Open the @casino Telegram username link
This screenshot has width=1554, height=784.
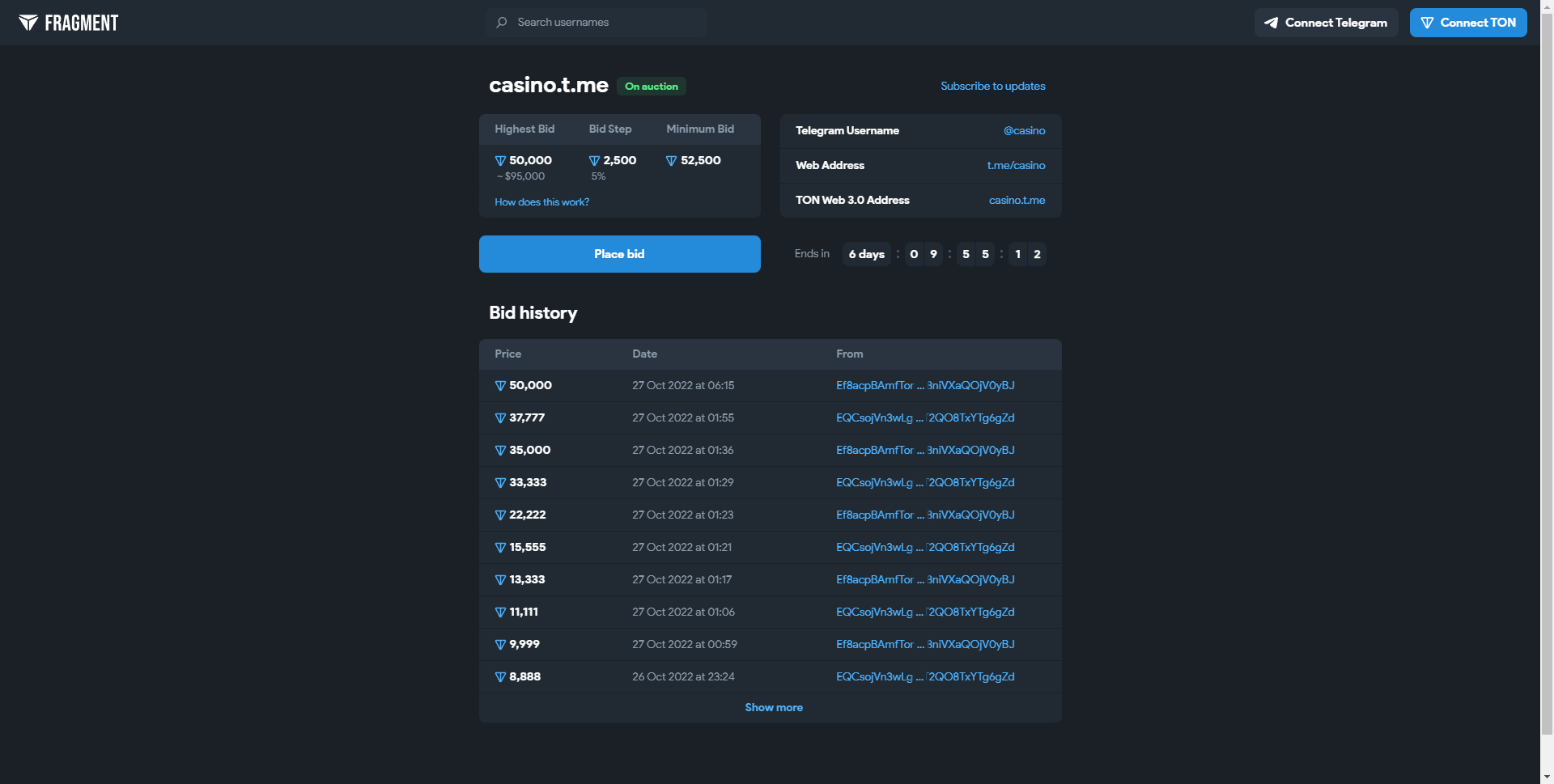[x=1024, y=130]
